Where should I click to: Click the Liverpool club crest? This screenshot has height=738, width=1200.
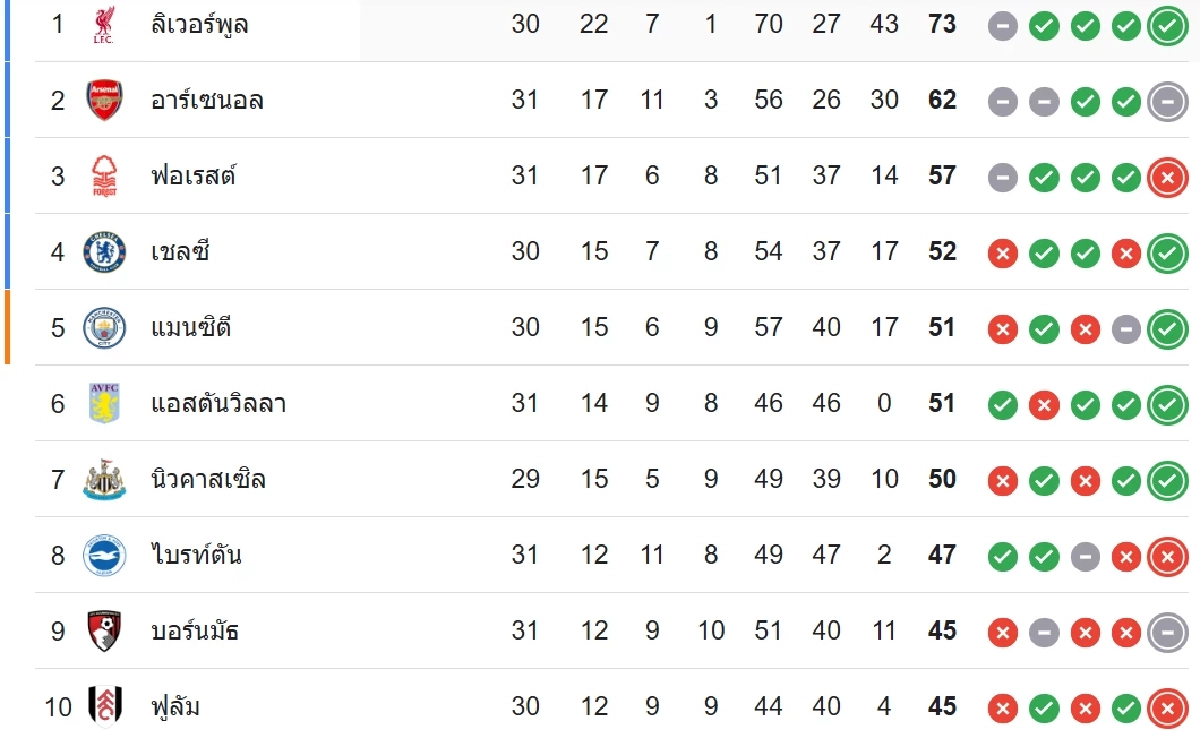[104, 24]
